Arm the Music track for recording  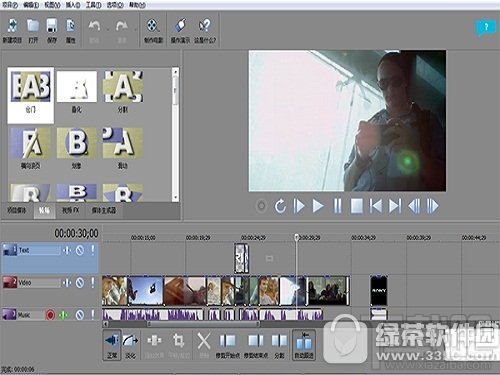point(50,315)
